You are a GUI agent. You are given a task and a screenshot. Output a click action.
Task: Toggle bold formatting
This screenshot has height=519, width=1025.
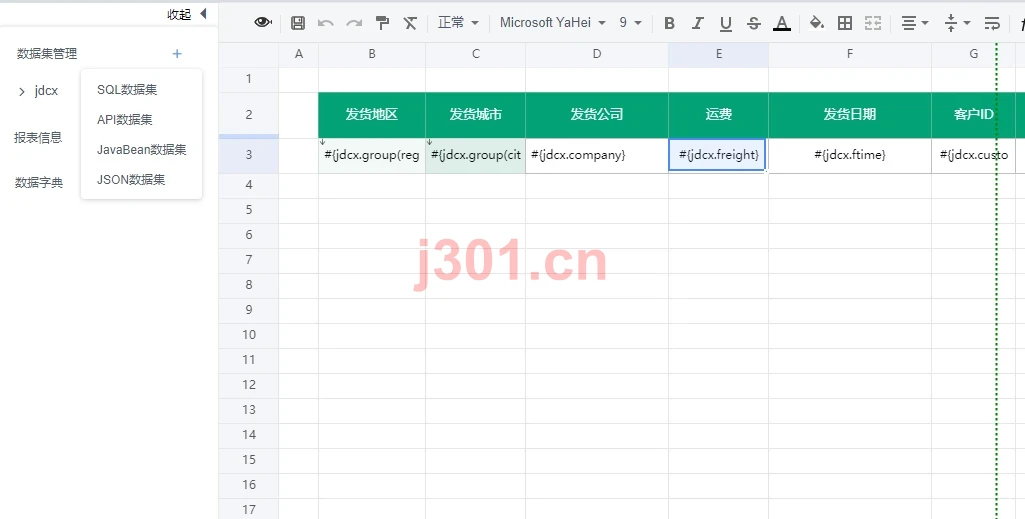click(669, 23)
